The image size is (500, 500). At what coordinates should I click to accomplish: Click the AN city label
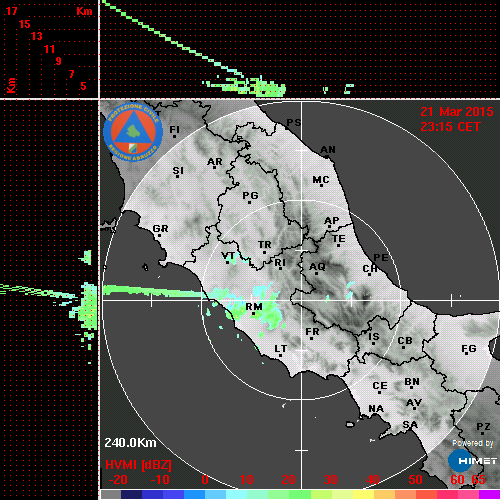click(328, 150)
